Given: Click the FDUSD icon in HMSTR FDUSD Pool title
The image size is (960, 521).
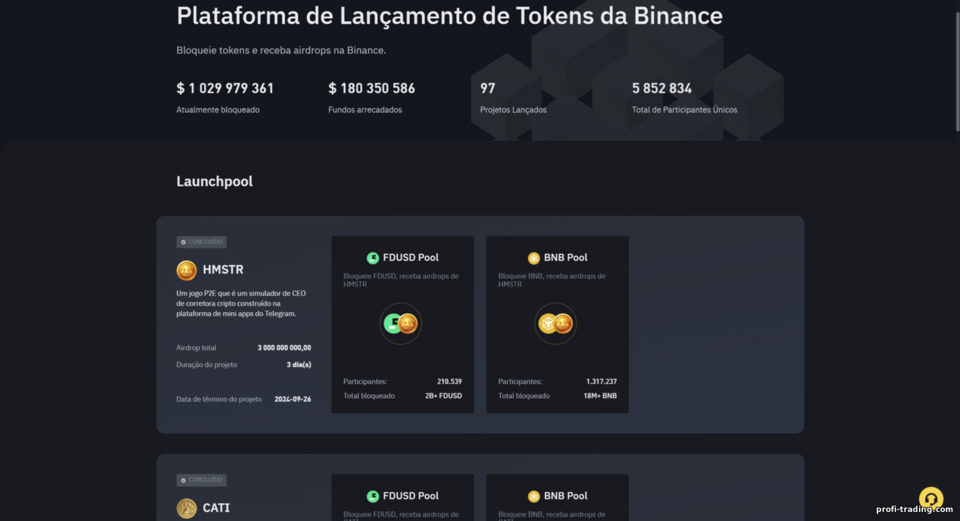Looking at the screenshot, I should tap(372, 258).
